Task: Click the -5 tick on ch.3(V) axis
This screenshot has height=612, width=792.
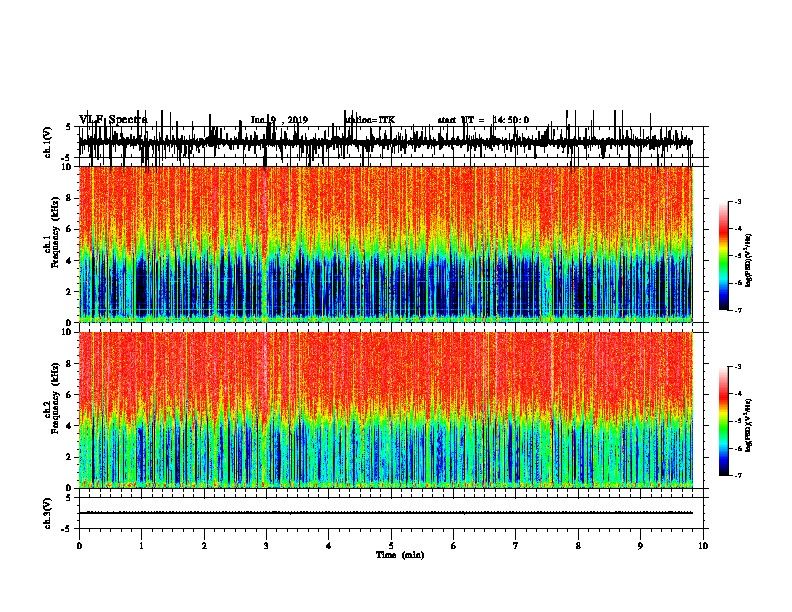Action: (x=68, y=529)
